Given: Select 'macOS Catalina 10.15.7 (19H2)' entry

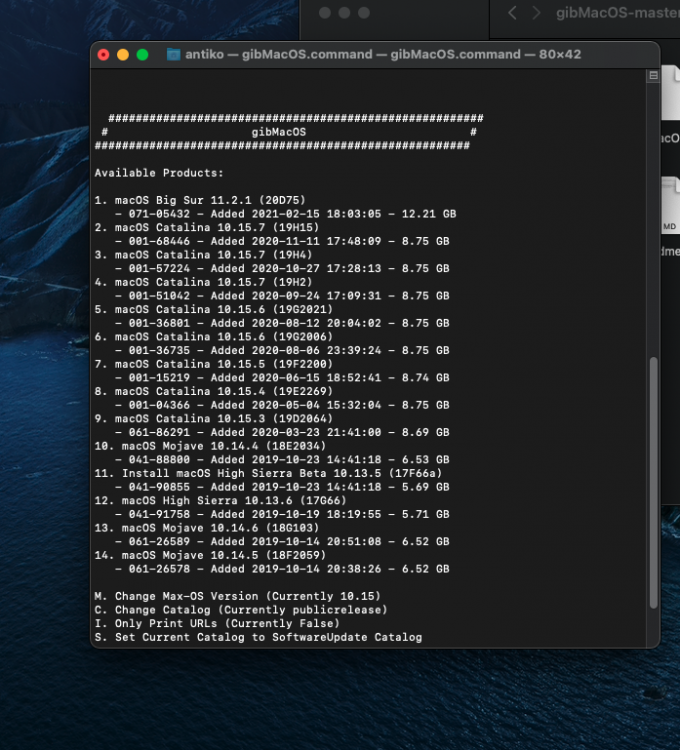Looking at the screenshot, I should click(203, 282).
